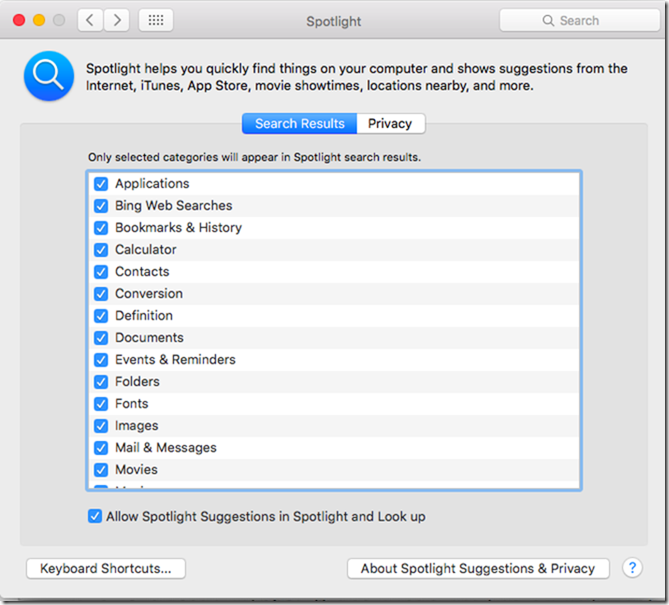The width and height of the screenshot is (669, 605).
Task: Select the Events & Reminders label
Action: [175, 360]
